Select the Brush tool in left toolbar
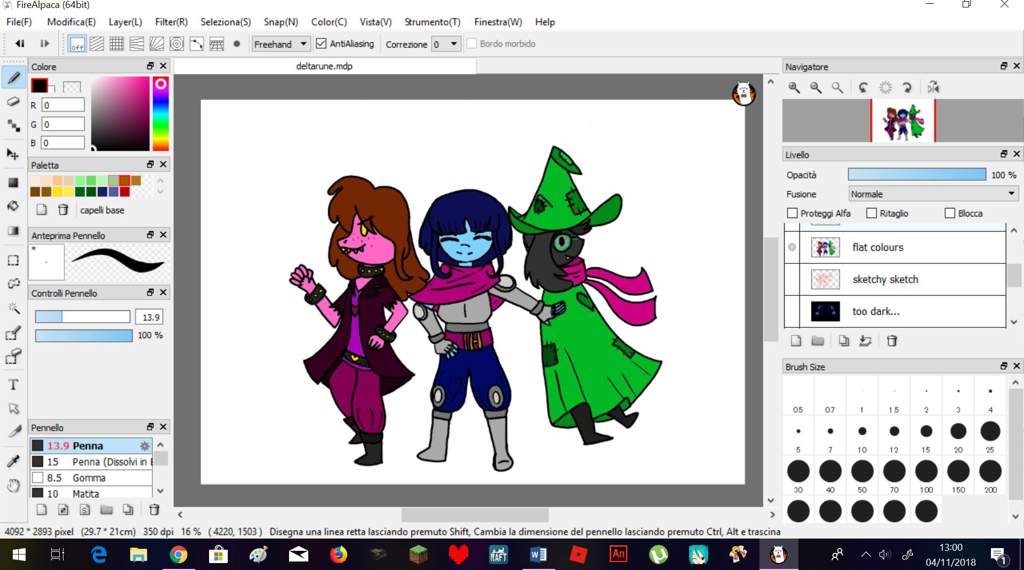The width and height of the screenshot is (1024, 570). coord(13,78)
